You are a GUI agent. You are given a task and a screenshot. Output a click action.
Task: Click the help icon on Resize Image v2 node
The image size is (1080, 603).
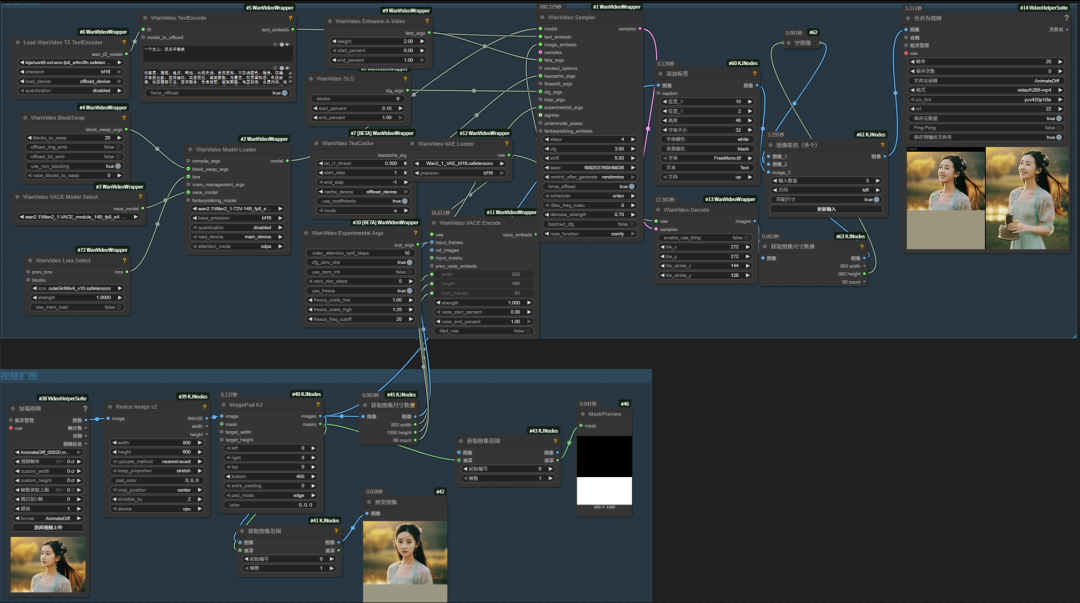coord(204,407)
